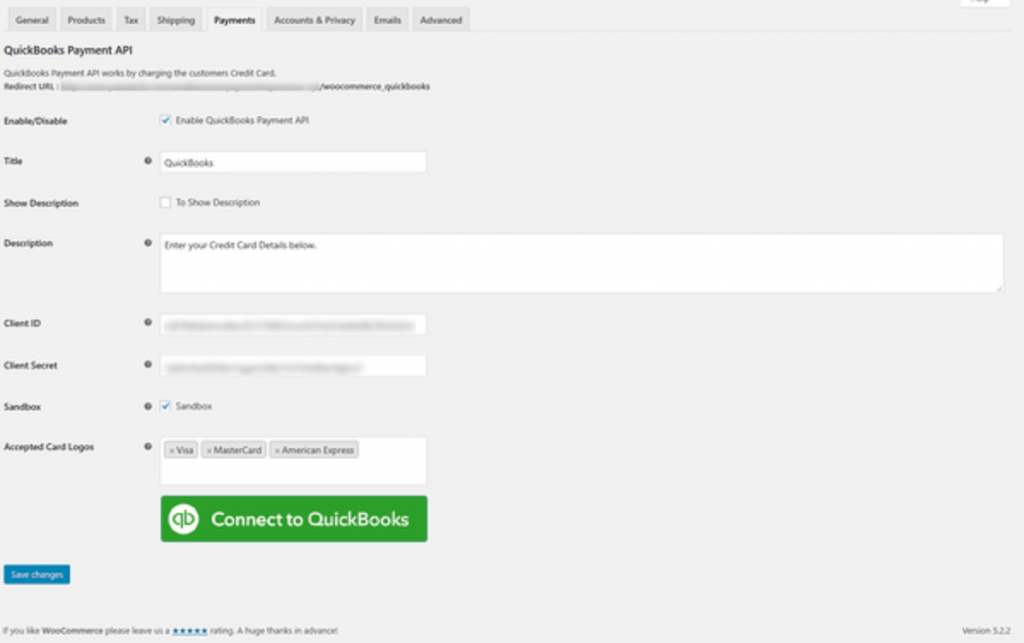Click the Accepted Card Logos label
This screenshot has width=1024, height=643.
(49, 447)
